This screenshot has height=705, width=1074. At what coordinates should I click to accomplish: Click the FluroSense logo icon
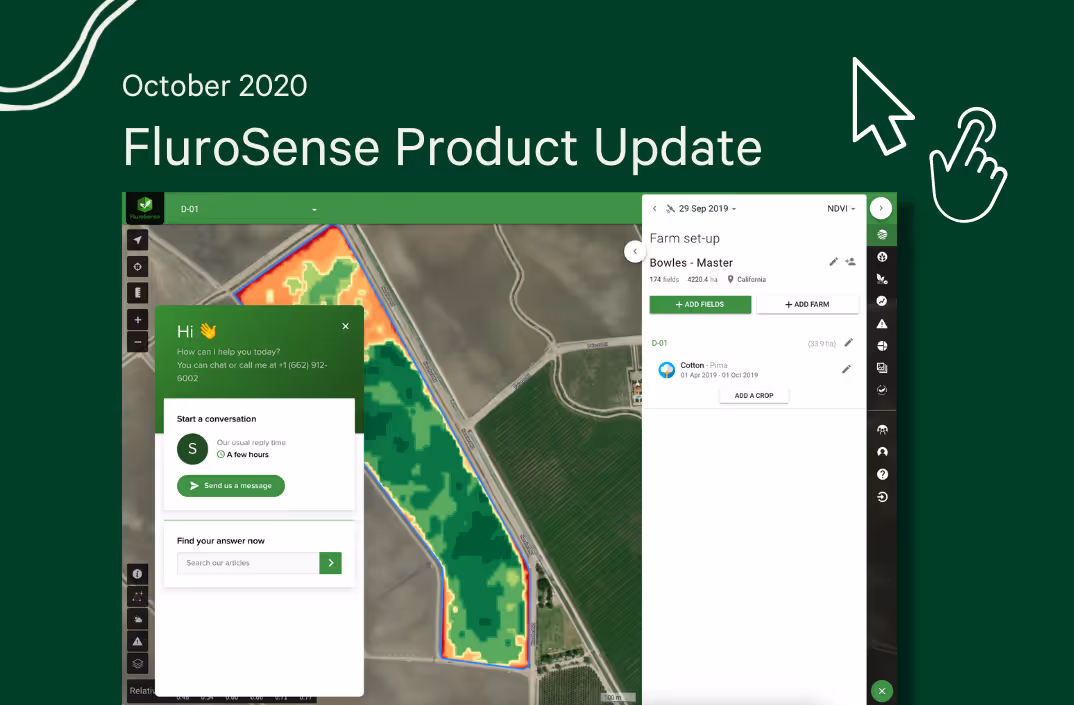coord(145,208)
